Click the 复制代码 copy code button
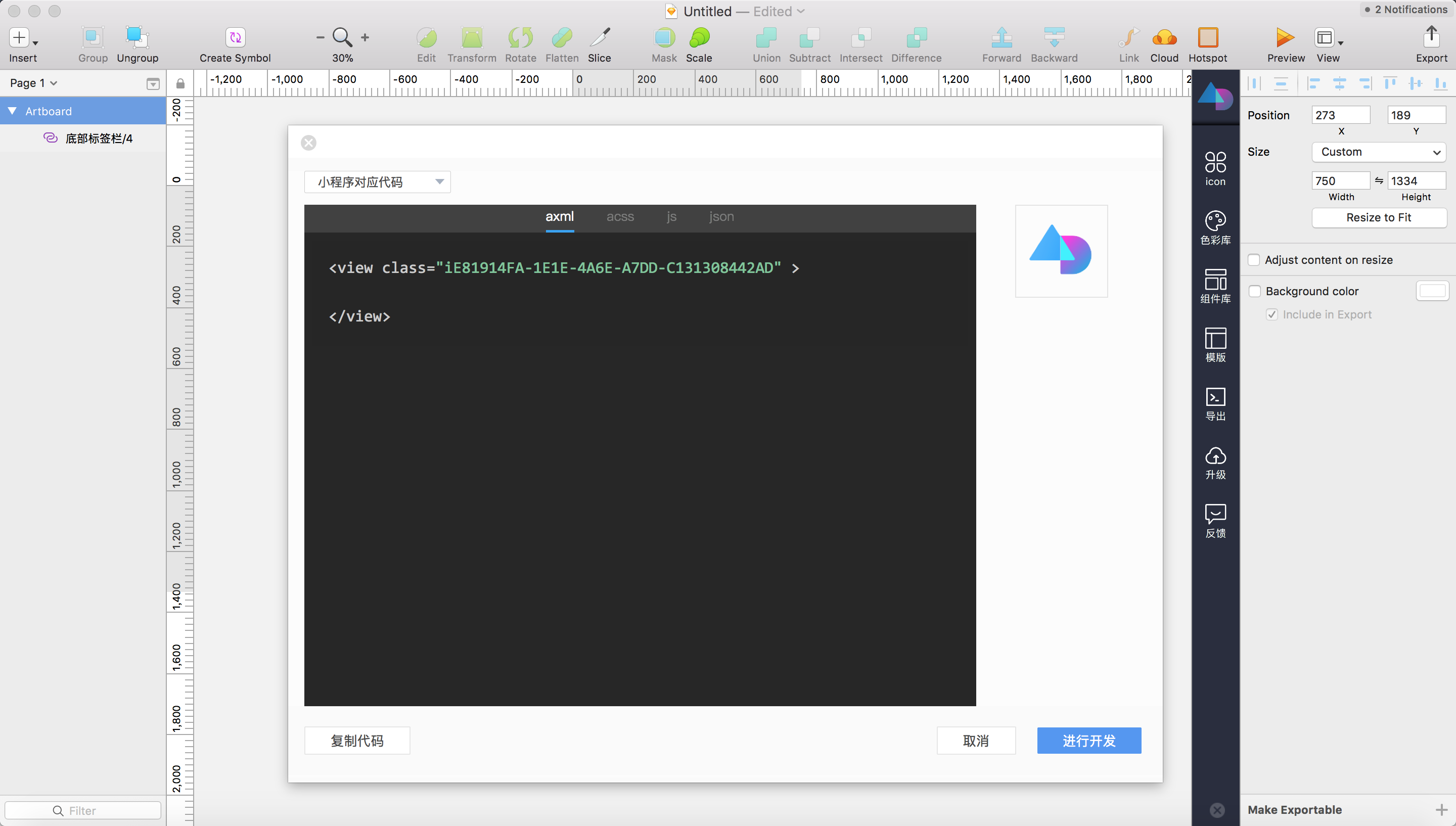 (357, 741)
